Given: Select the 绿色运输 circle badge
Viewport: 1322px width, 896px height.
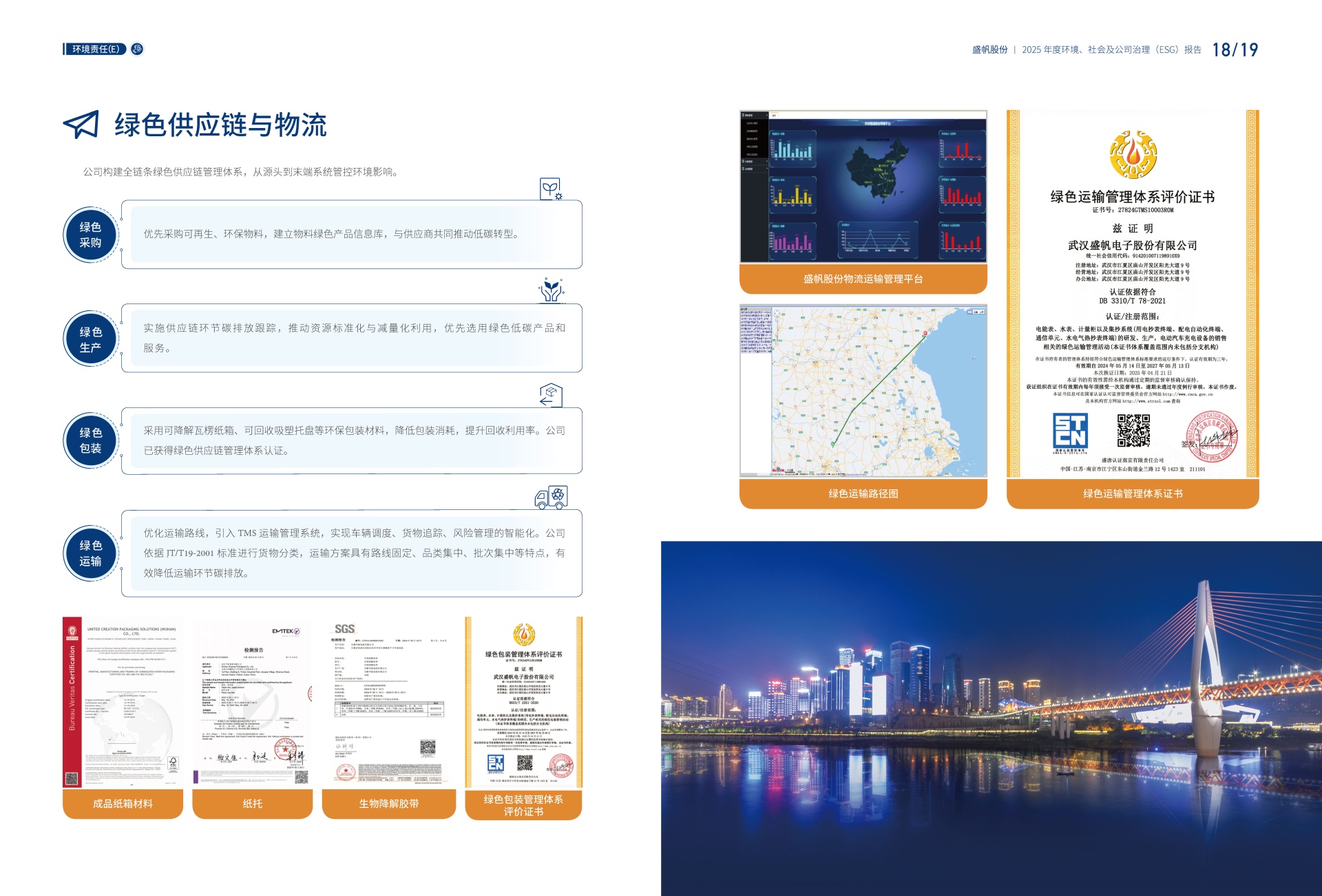Looking at the screenshot, I should (90, 553).
